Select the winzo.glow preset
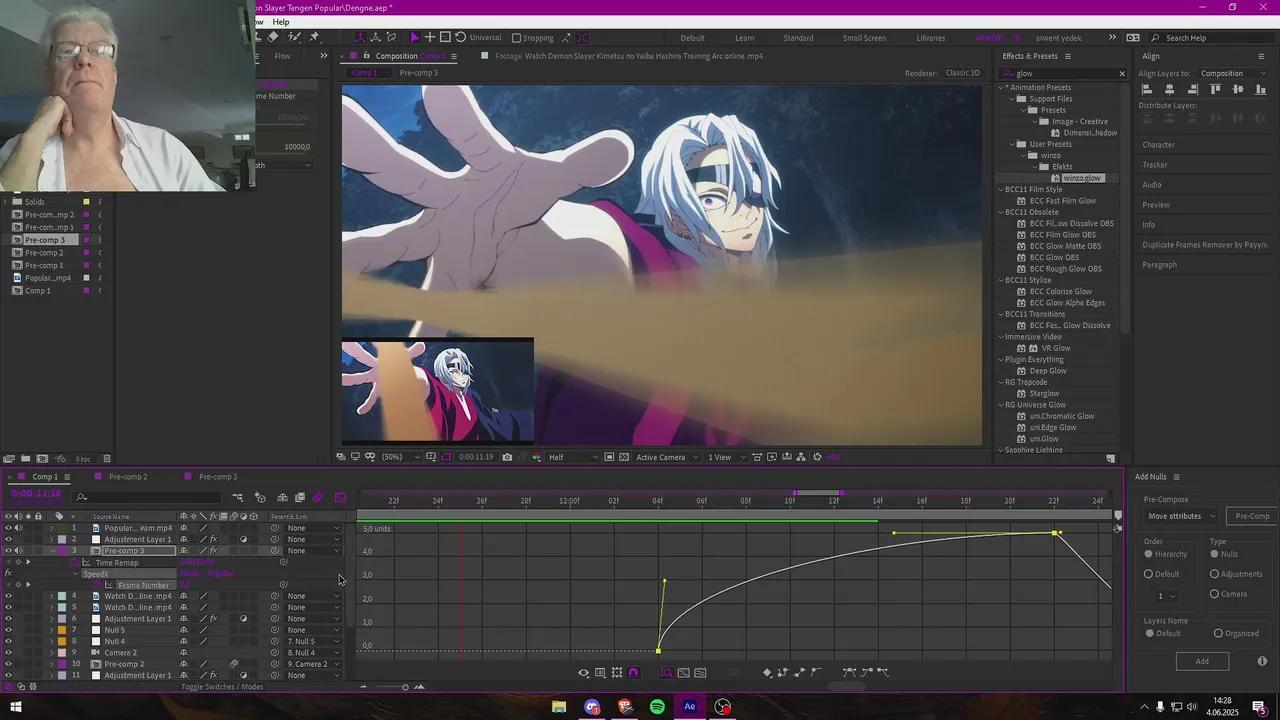1280x720 pixels. click(x=1081, y=178)
